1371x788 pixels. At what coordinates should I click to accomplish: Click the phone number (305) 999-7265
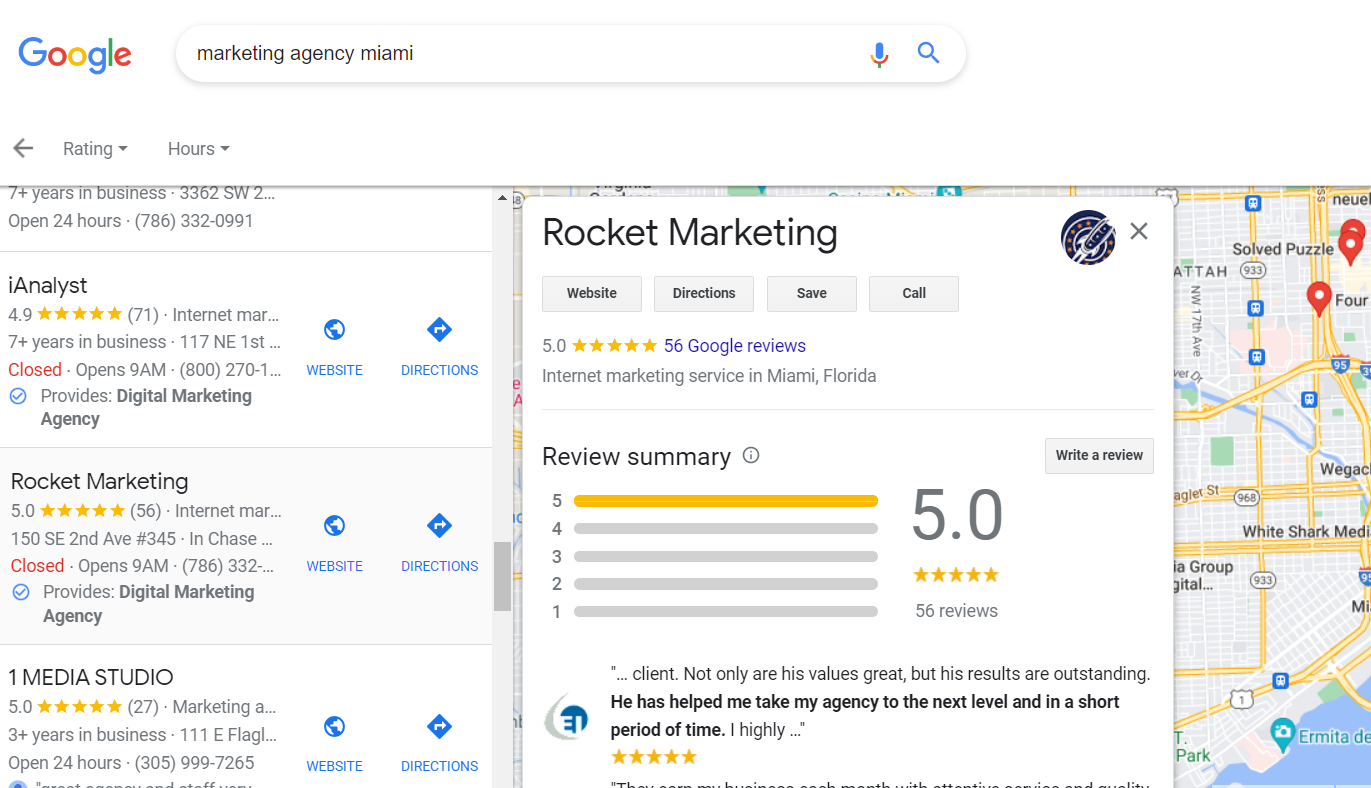(194, 763)
